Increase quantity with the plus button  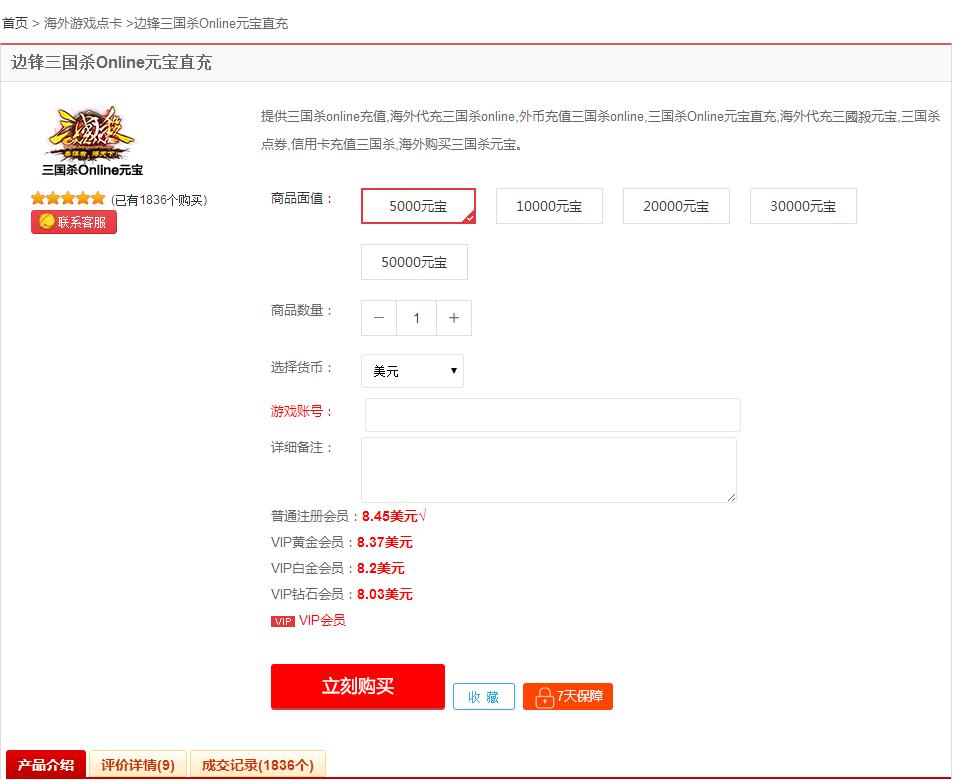pyautogui.click(x=454, y=318)
